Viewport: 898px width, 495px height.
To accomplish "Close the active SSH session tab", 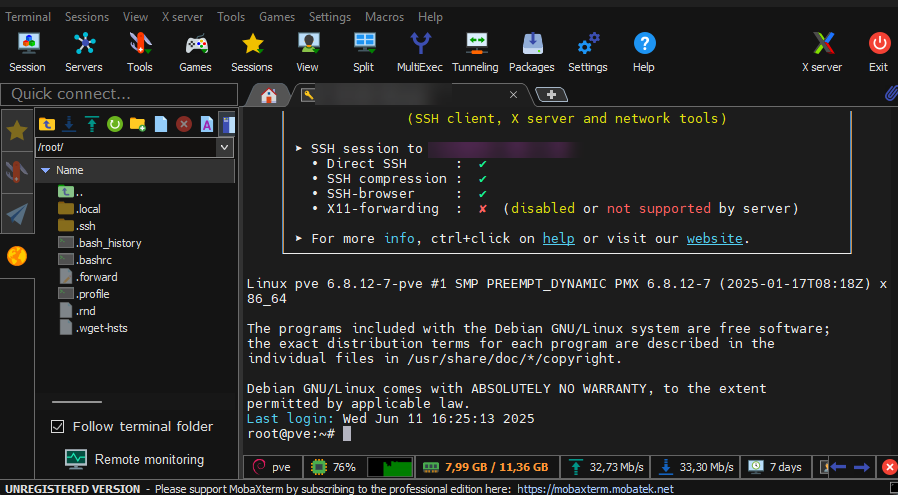I will (x=513, y=95).
